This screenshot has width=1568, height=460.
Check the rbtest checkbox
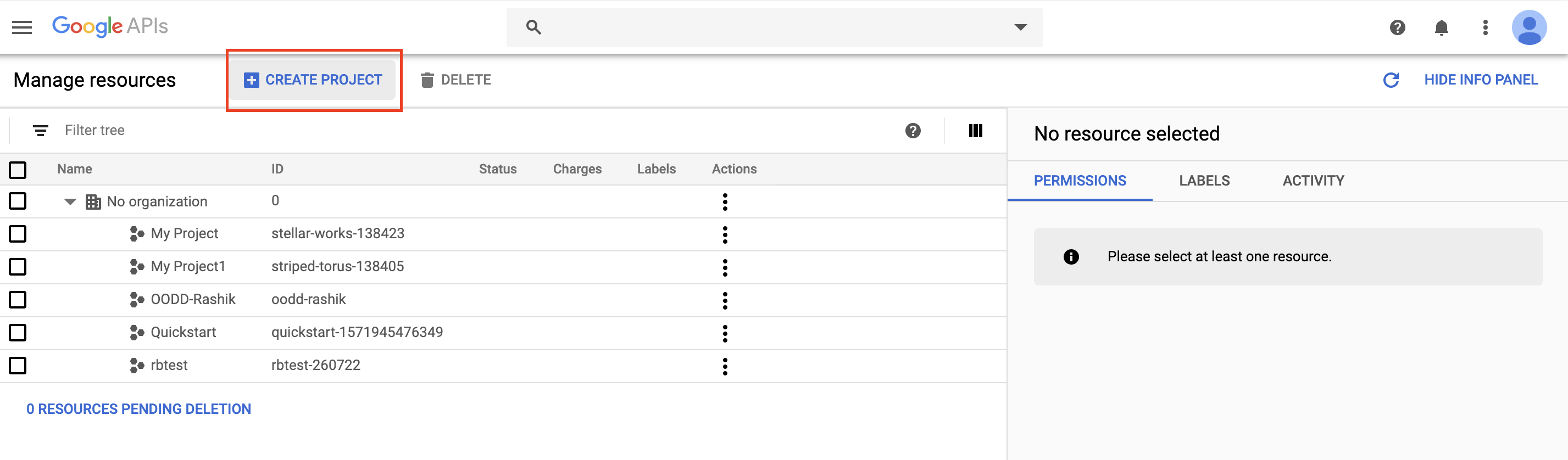(18, 365)
